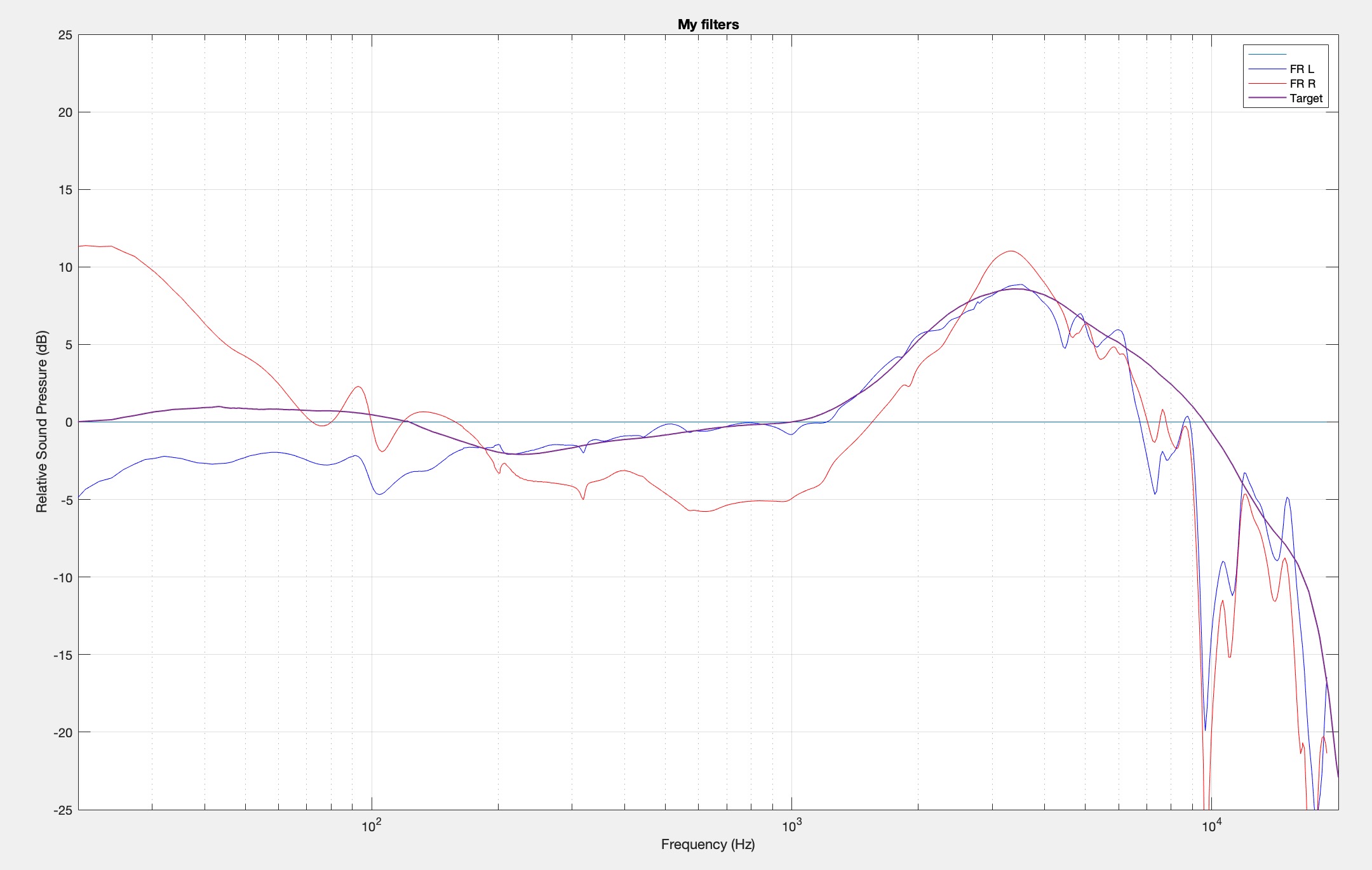Click the 'Relative Sound Pressure (dB)' axis label
The image size is (1372, 870).
pos(42,421)
